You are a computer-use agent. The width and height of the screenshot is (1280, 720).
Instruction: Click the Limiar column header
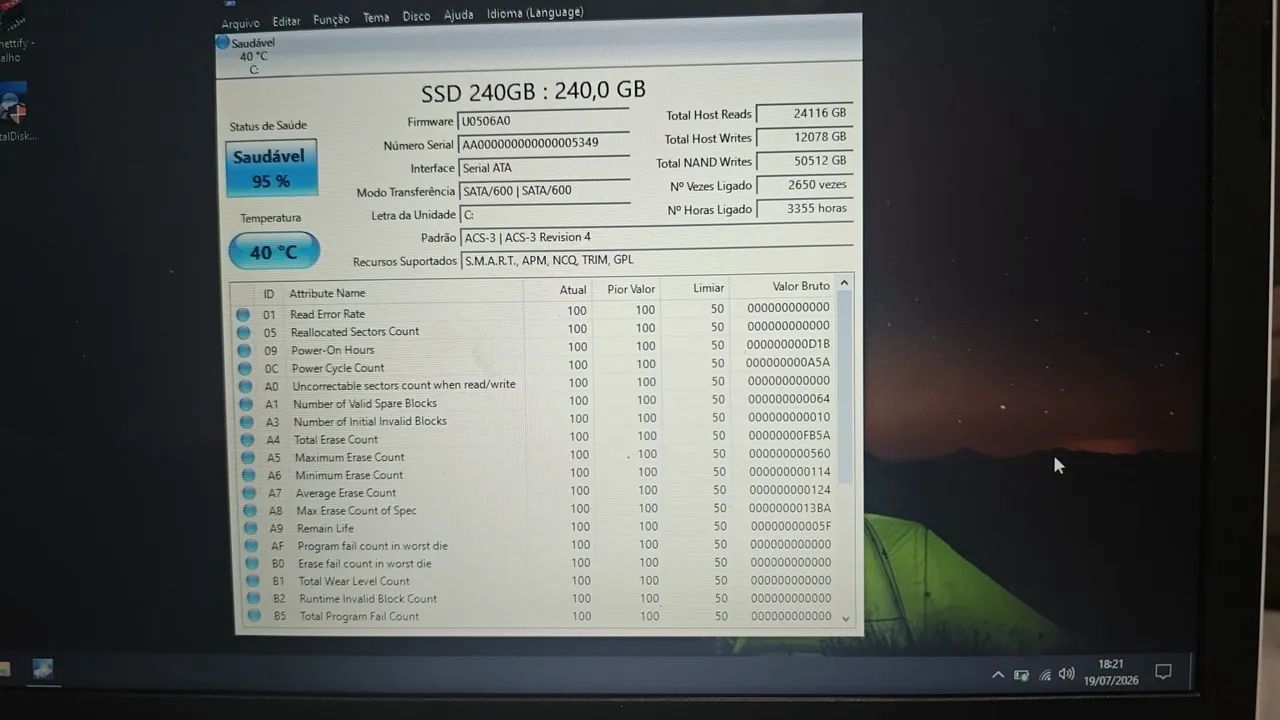(x=708, y=288)
